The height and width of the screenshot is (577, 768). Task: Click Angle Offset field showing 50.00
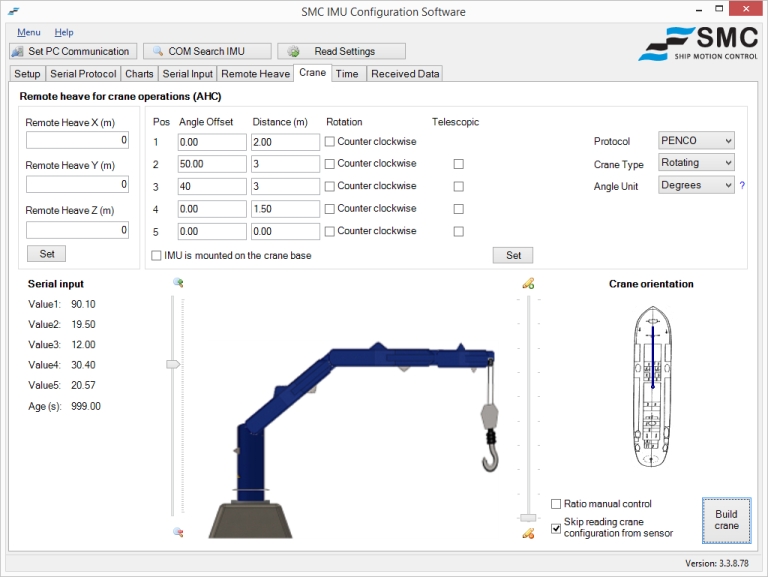coord(212,164)
